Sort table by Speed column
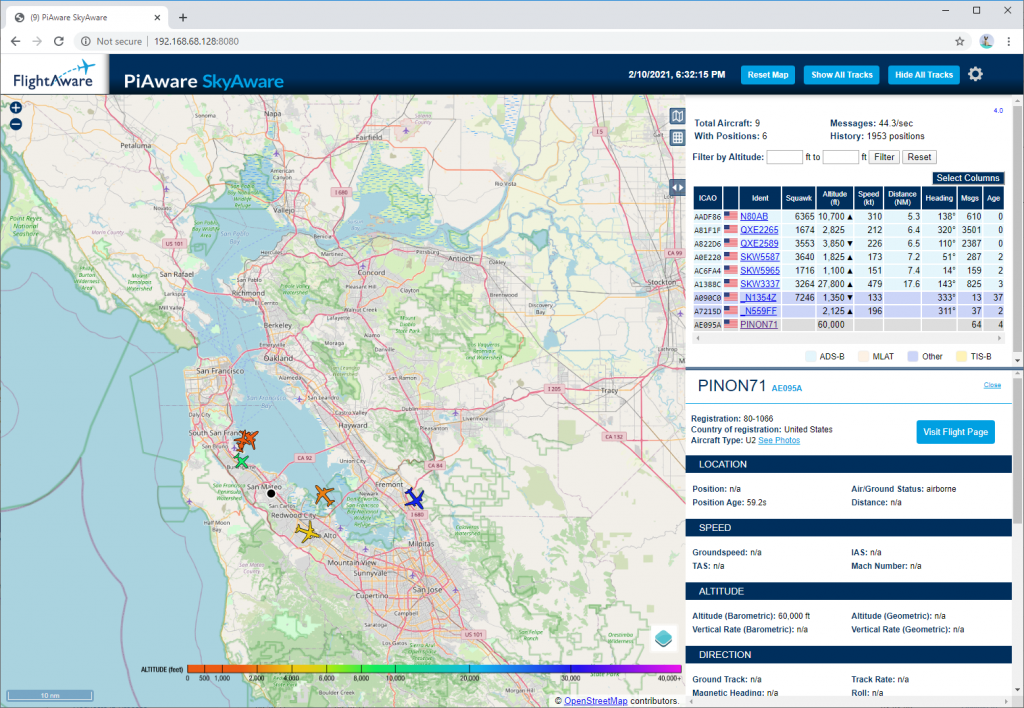 pos(869,198)
